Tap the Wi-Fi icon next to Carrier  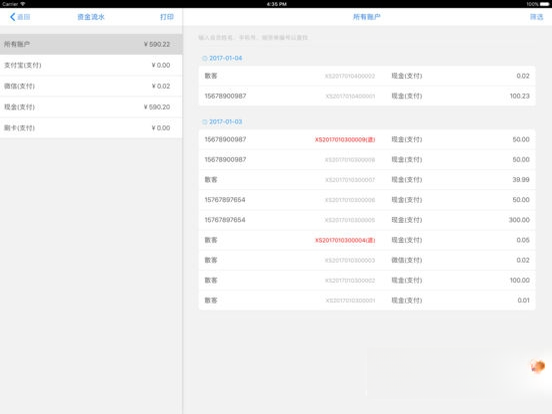tap(23, 4)
